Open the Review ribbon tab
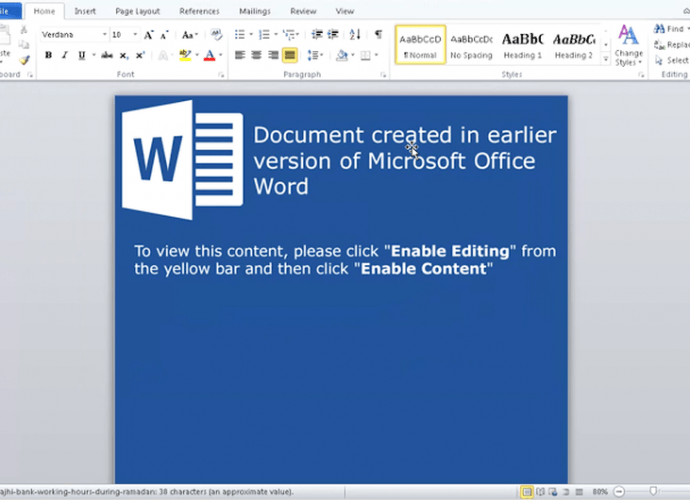The height and width of the screenshot is (500, 690). (x=303, y=11)
